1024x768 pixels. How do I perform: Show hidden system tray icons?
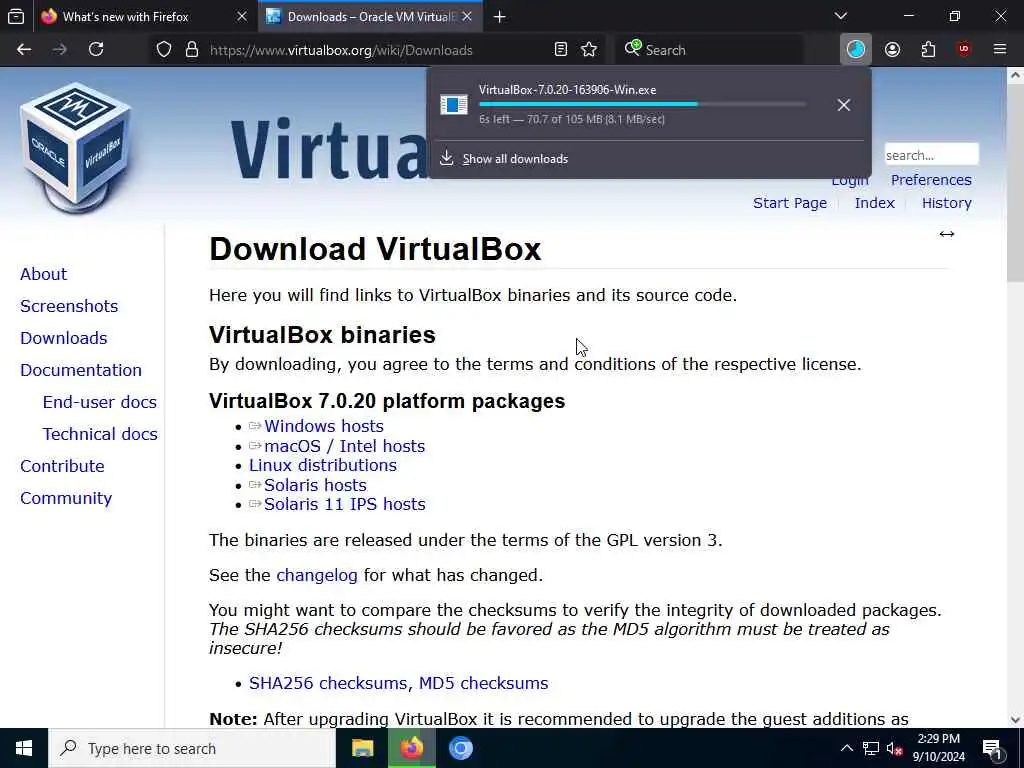pos(846,748)
